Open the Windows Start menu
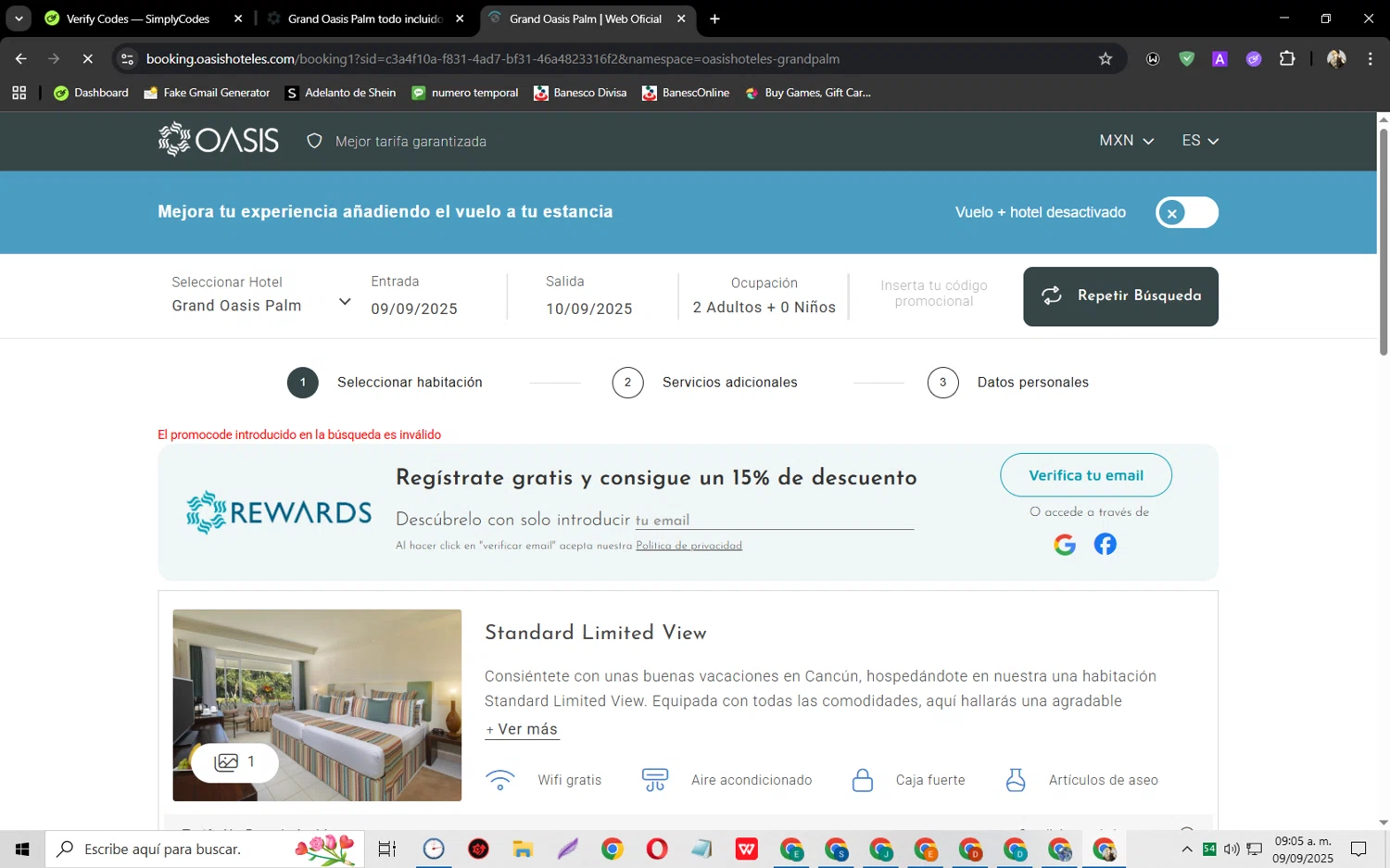The image size is (1390, 868). pos(22,849)
